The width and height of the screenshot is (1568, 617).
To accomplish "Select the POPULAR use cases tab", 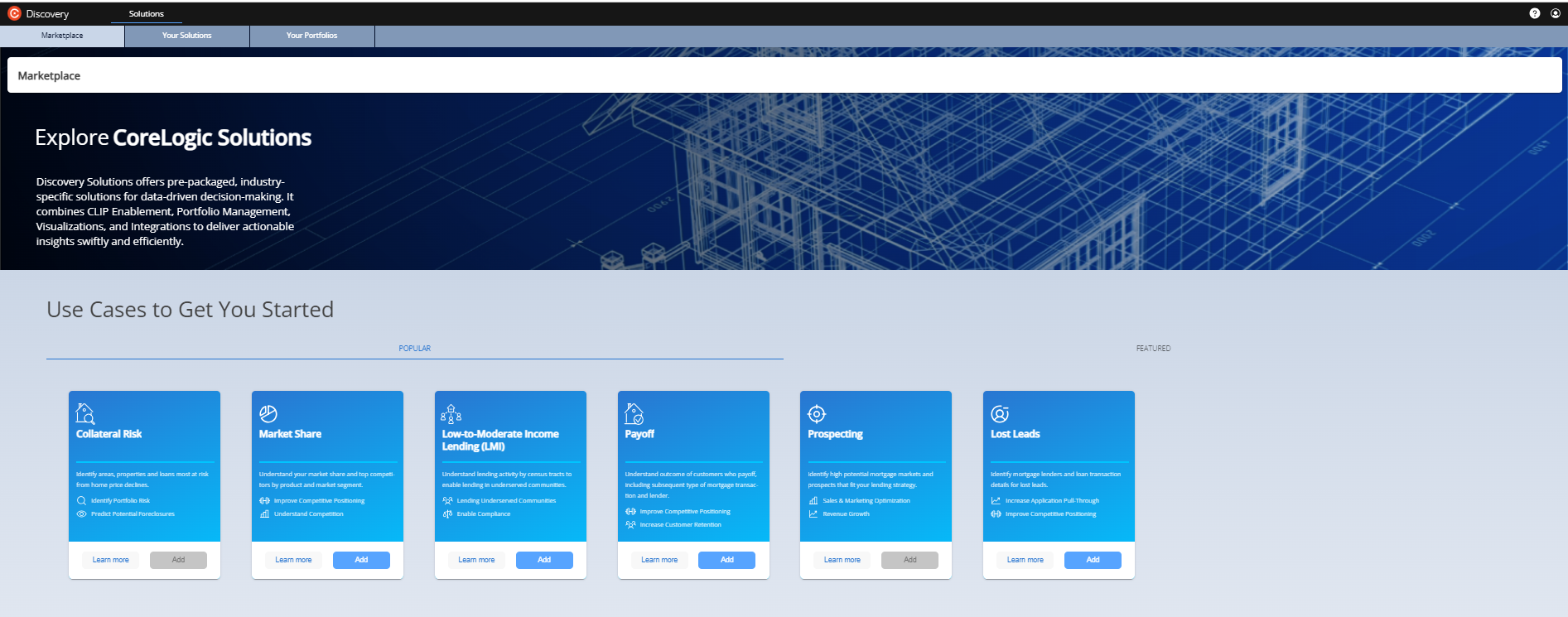I will pos(414,348).
